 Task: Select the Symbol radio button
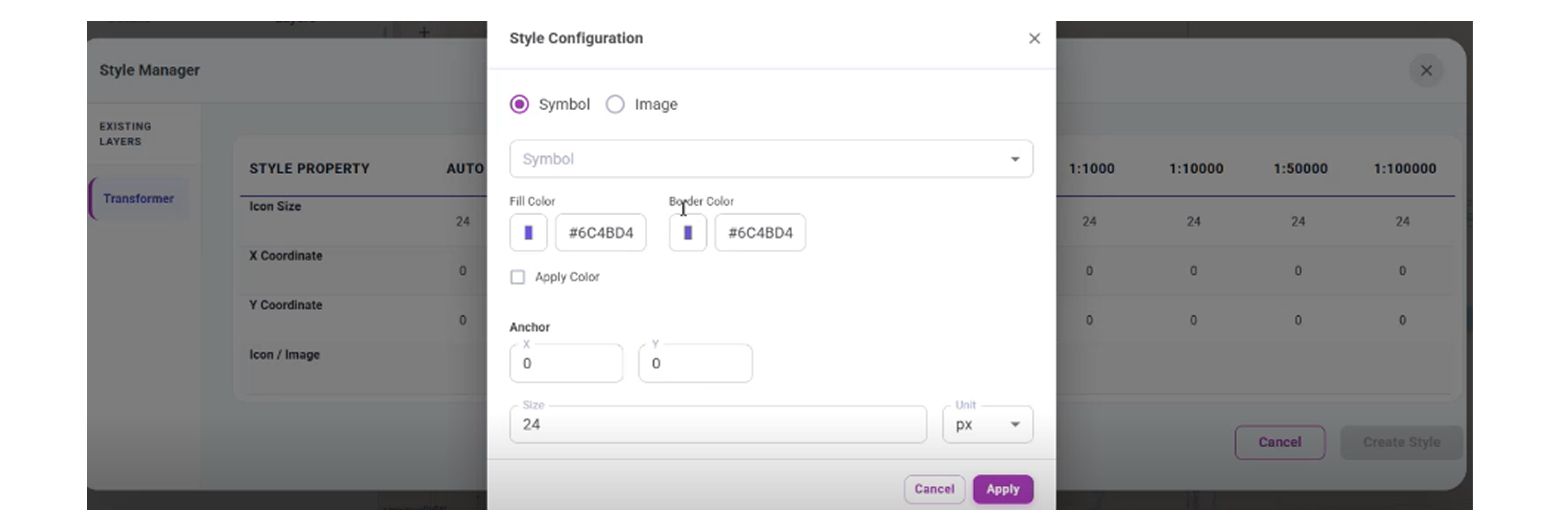519,104
